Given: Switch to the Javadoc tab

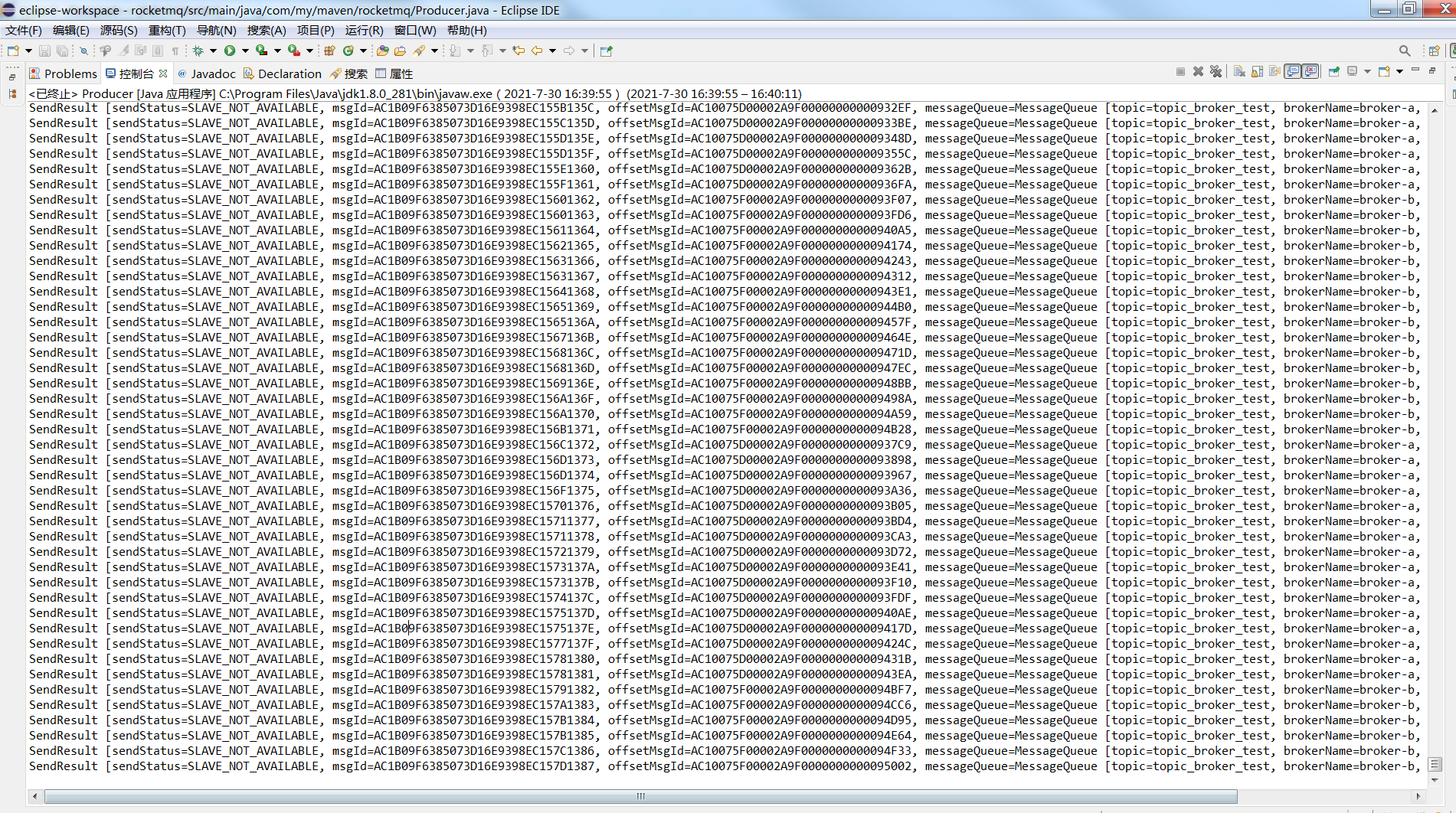Looking at the screenshot, I should tap(207, 73).
